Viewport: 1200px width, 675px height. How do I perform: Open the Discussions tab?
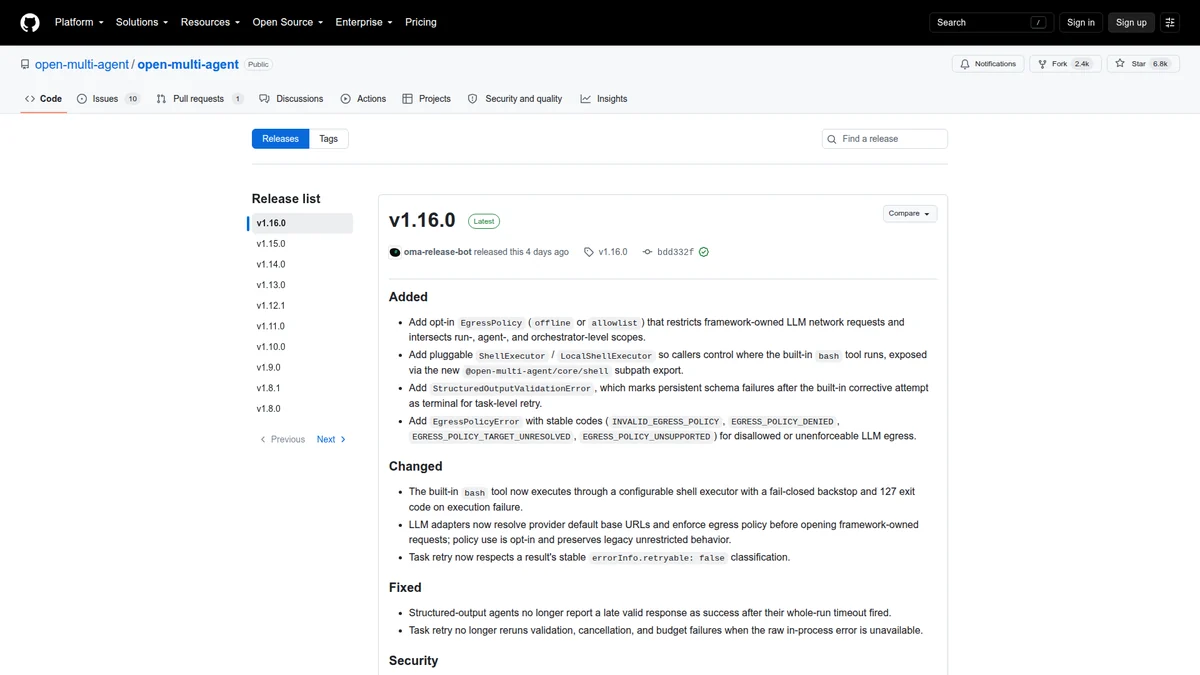point(291,99)
